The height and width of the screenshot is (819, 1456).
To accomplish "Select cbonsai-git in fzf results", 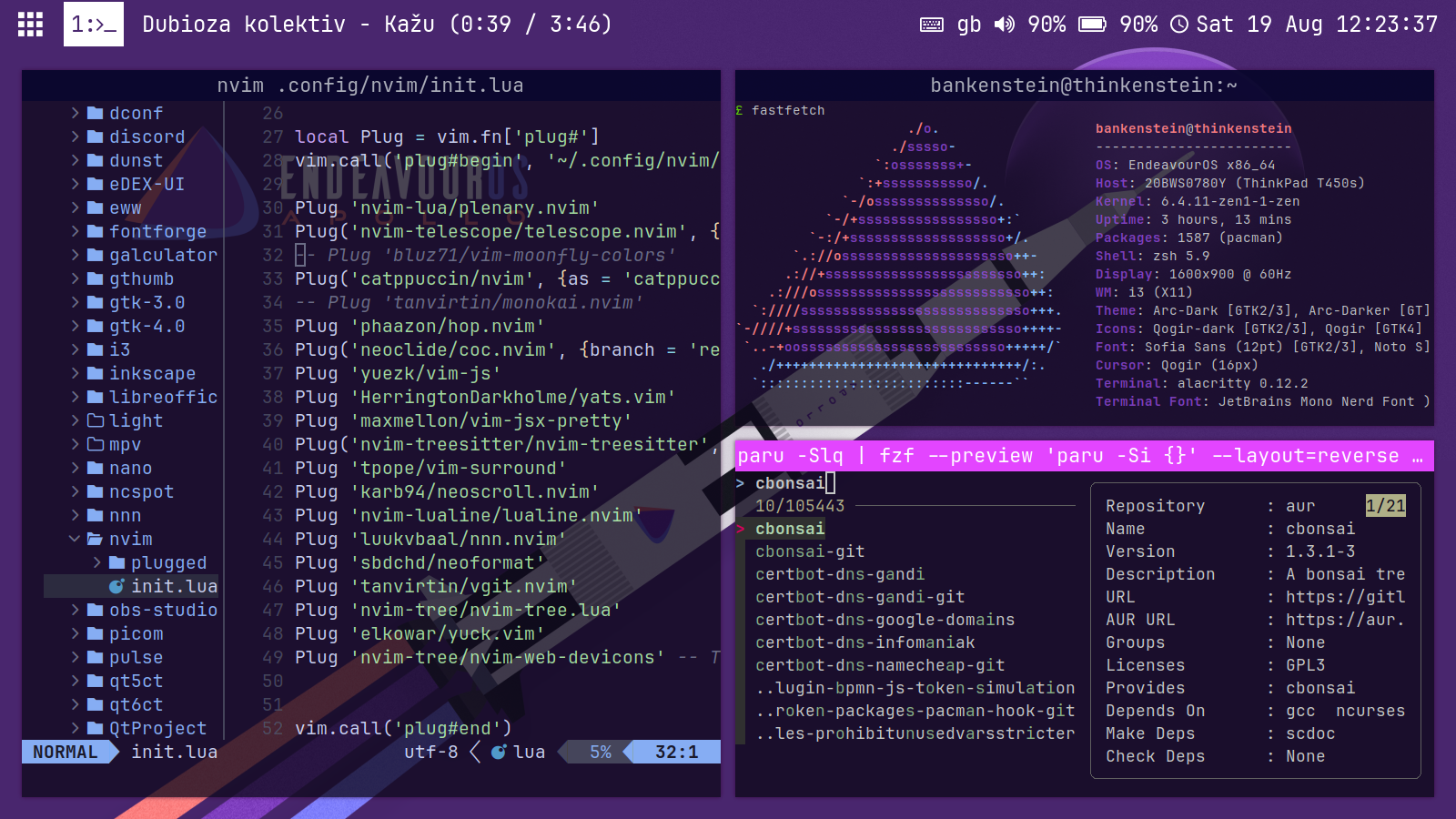I will coord(810,551).
